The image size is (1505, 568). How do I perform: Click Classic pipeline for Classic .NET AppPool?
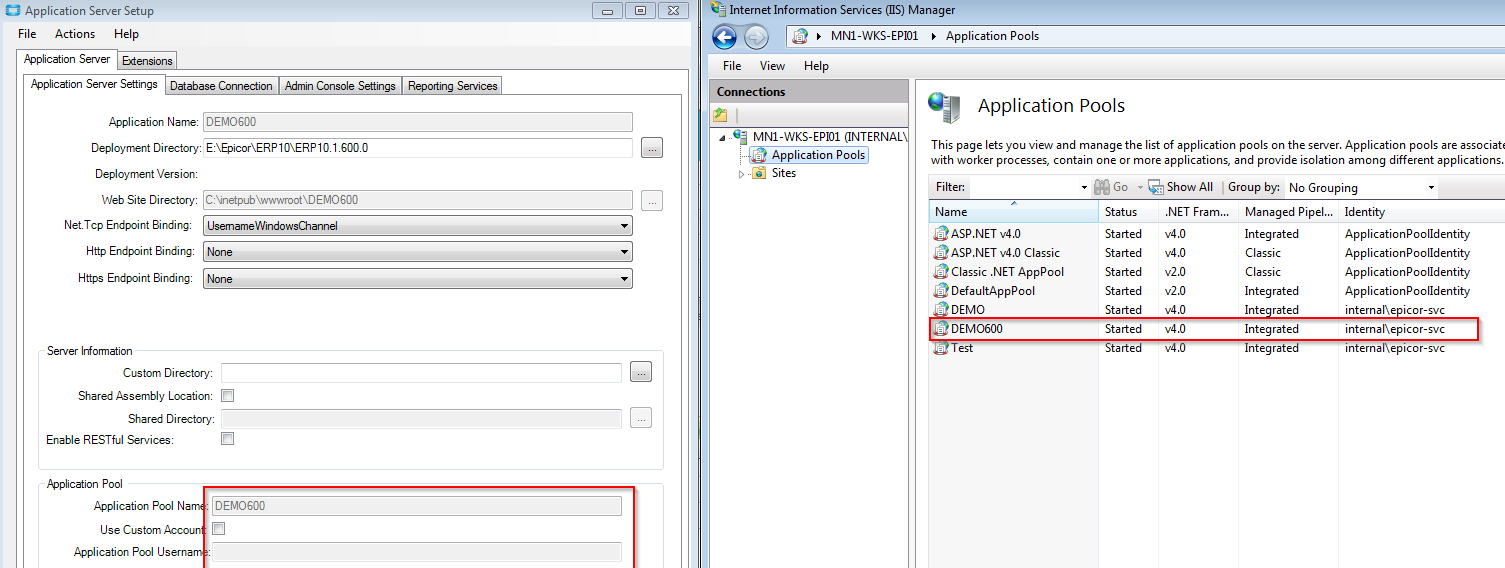(x=1262, y=272)
